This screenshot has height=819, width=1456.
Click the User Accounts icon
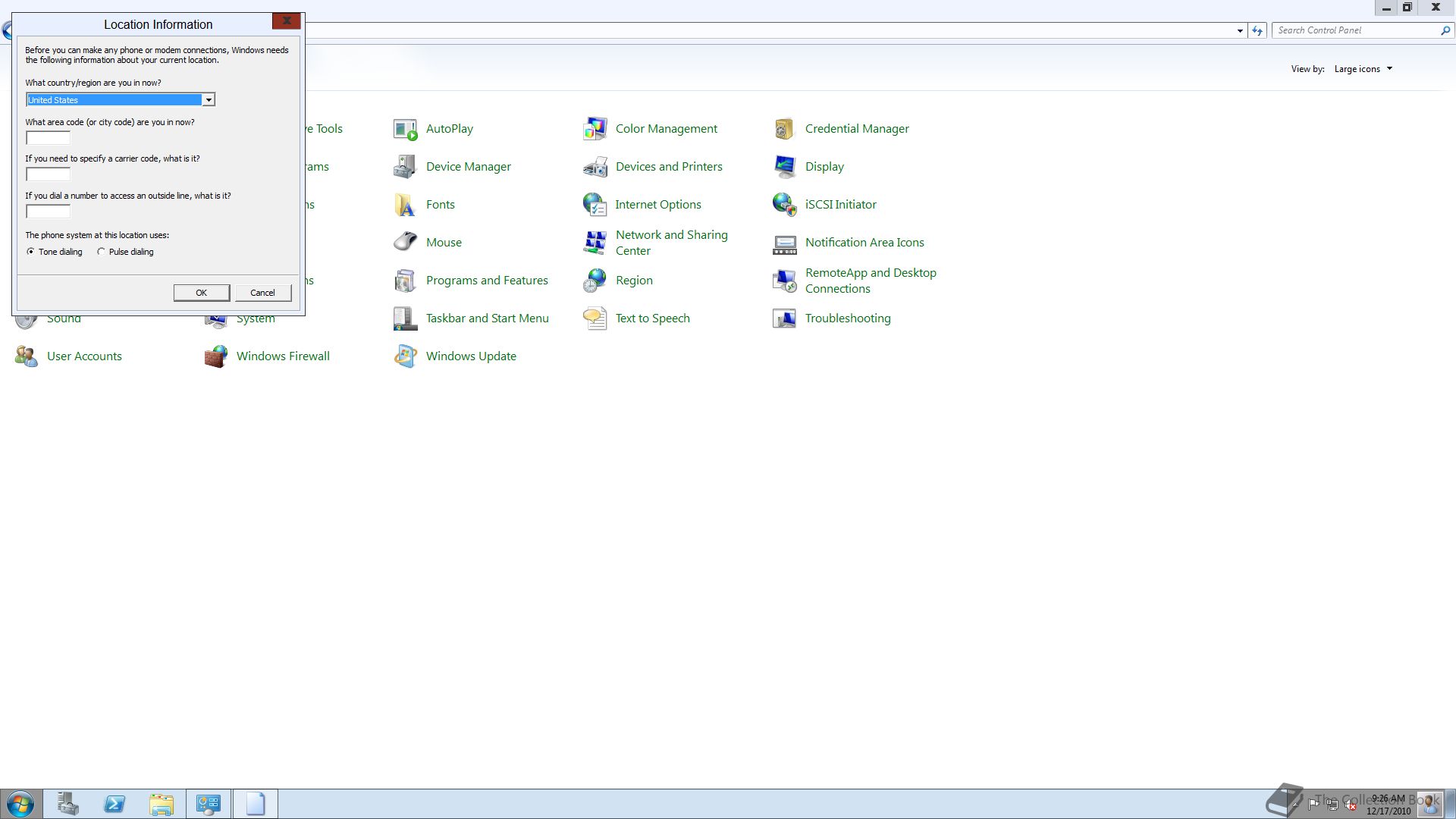point(26,356)
